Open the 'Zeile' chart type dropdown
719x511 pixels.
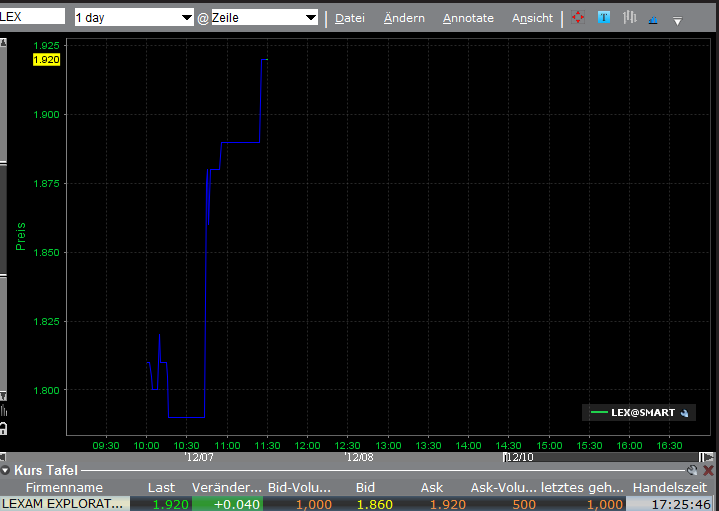coord(310,18)
